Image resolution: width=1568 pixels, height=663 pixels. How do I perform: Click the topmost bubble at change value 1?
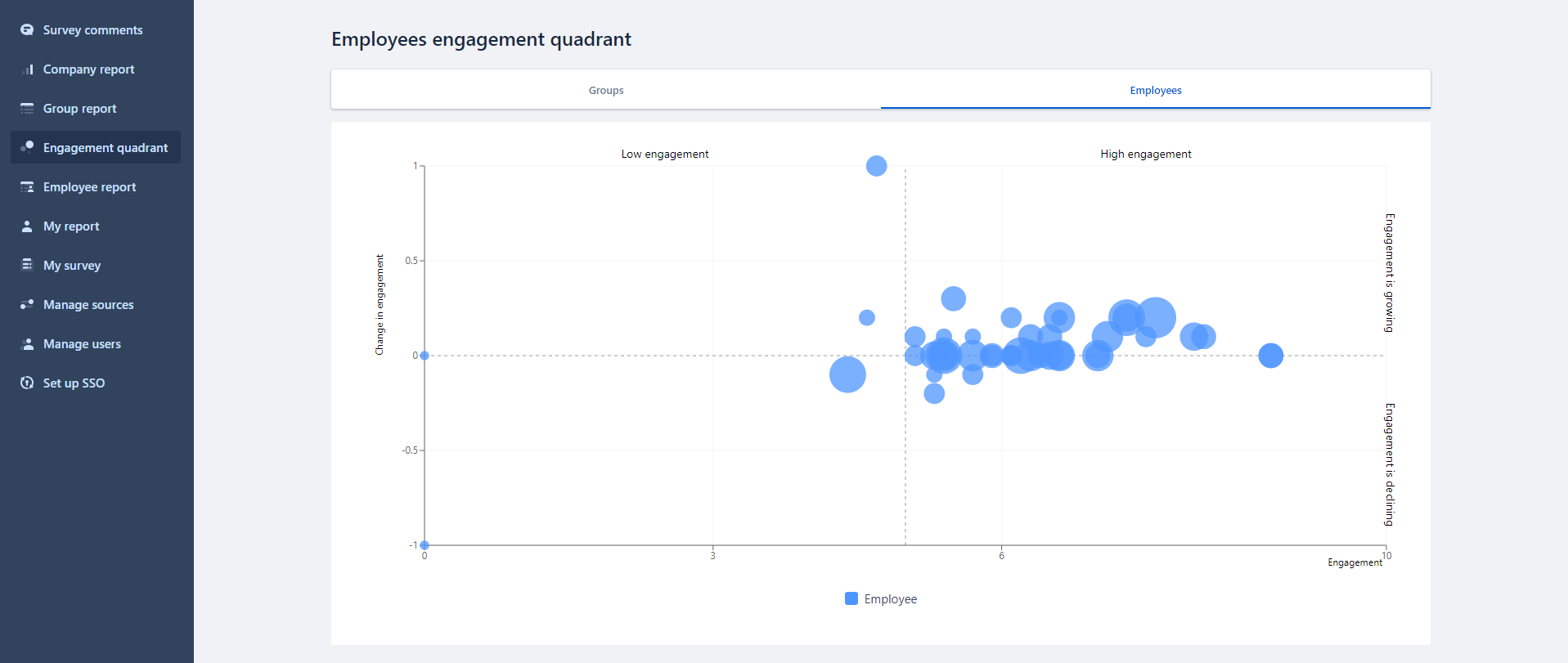876,166
